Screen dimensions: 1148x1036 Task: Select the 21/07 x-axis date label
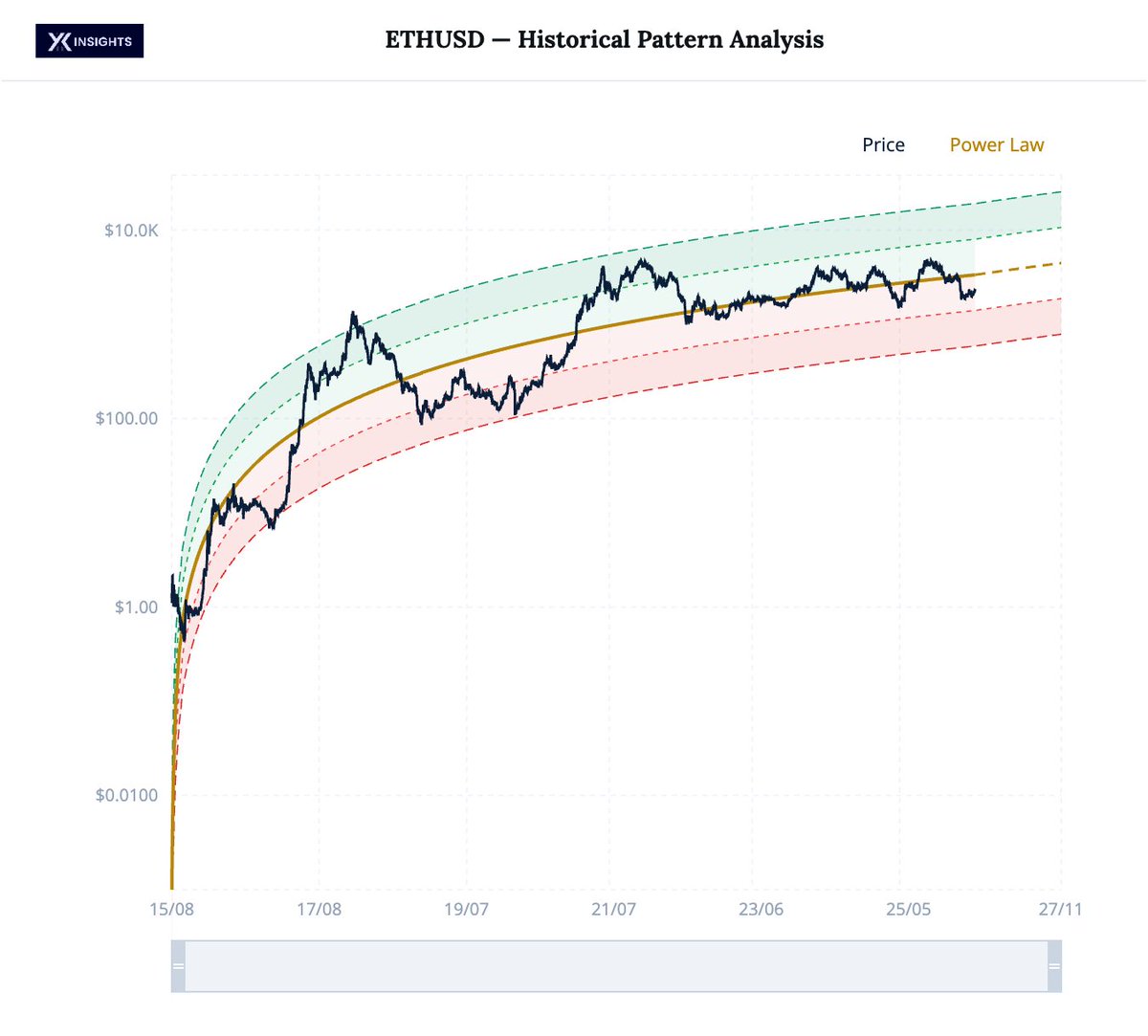(613, 909)
